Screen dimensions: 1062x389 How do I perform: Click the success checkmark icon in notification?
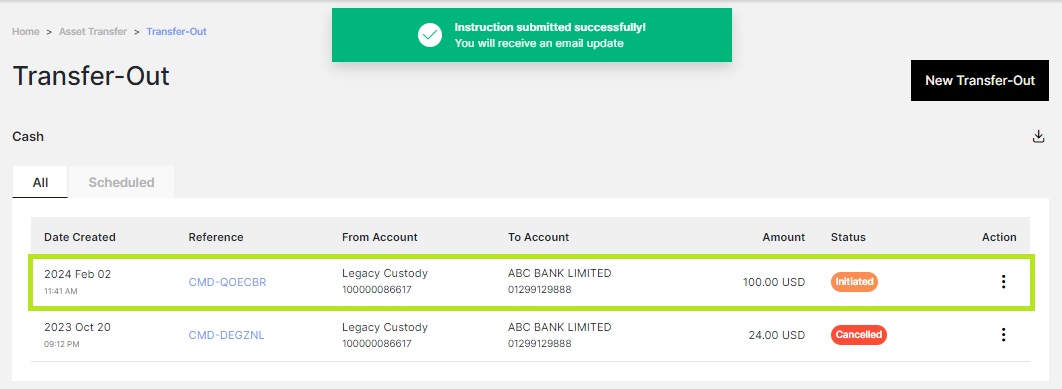coord(429,35)
